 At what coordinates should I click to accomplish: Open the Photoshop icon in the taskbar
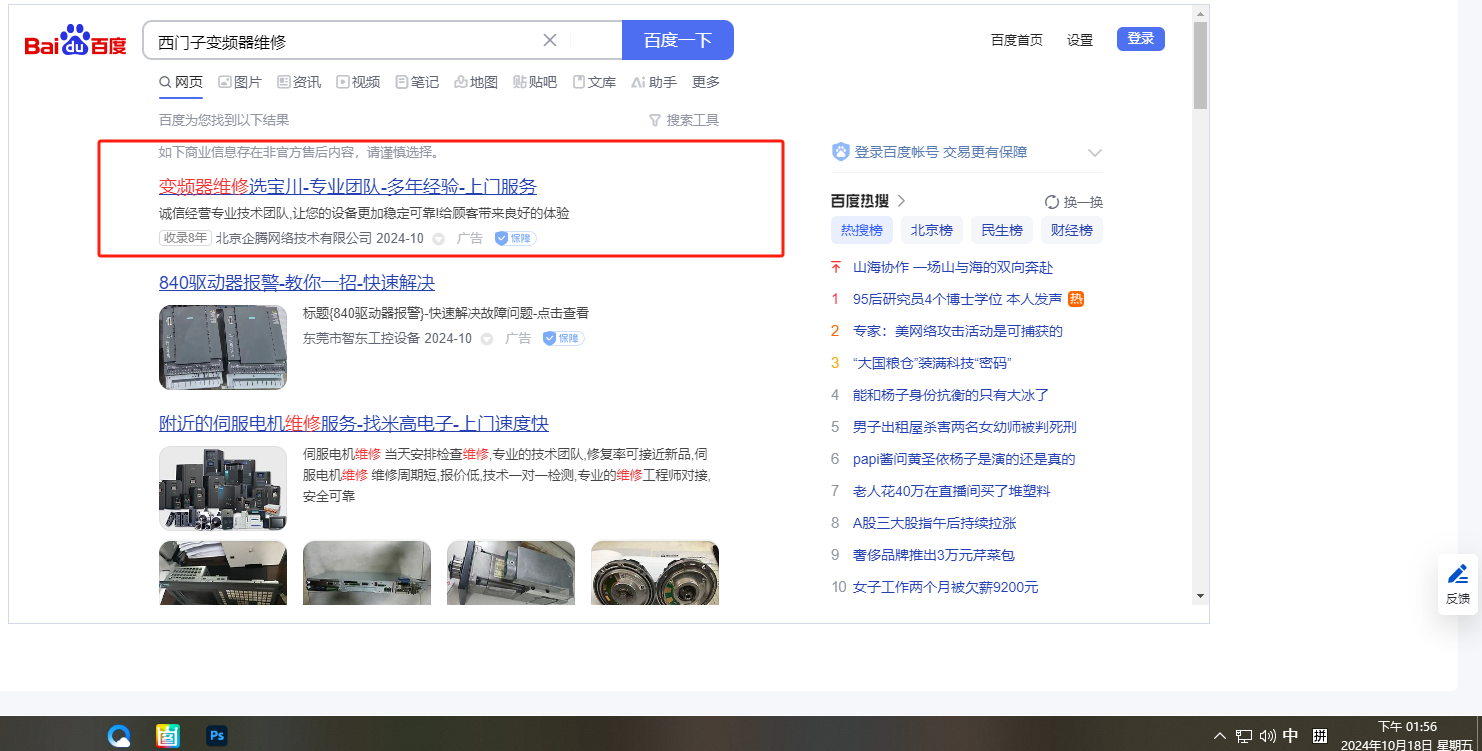click(216, 736)
